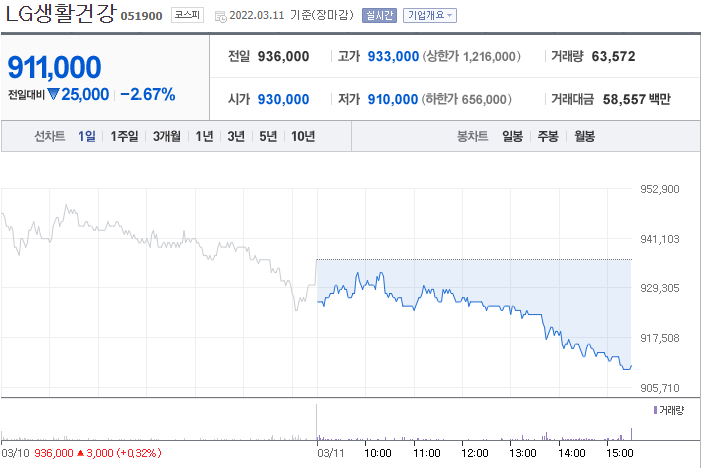The width and height of the screenshot is (701, 468).
Task: Click the 952,900 y-axis label
Action: click(x=659, y=189)
